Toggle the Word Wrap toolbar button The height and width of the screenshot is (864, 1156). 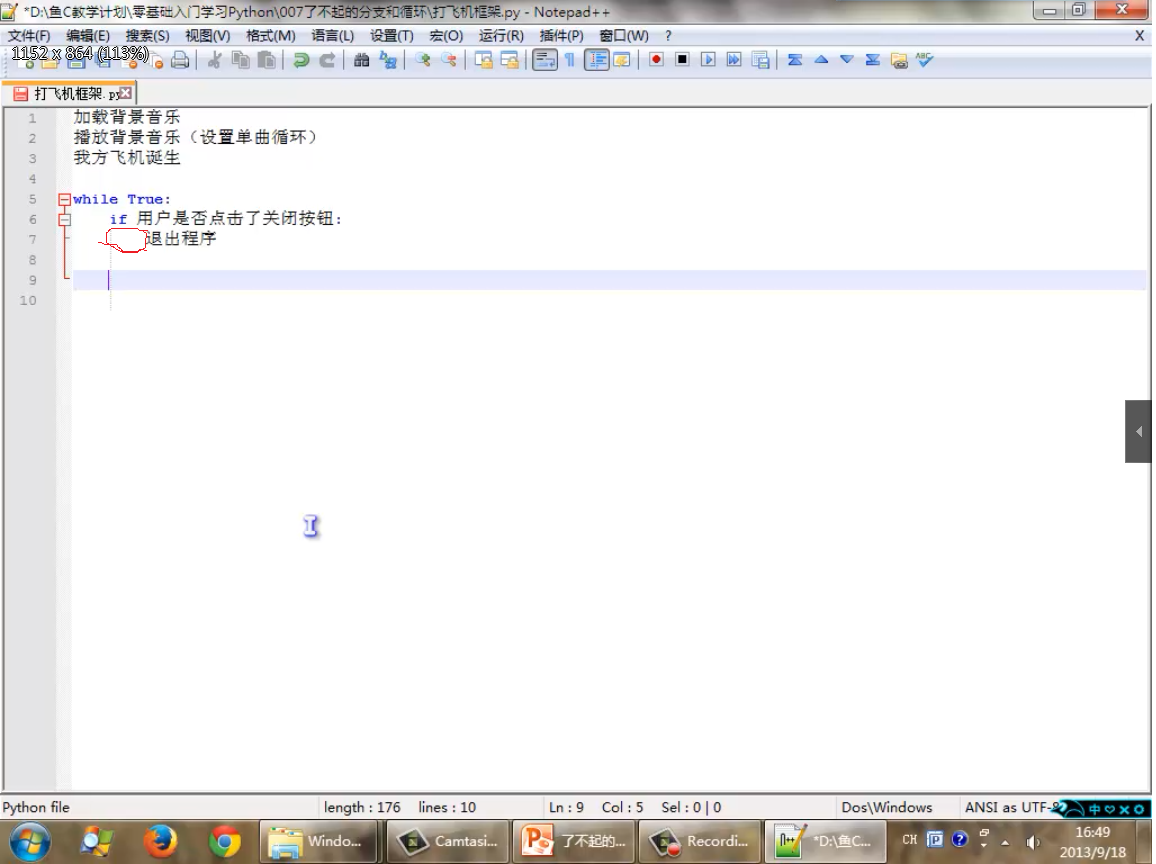[544, 60]
